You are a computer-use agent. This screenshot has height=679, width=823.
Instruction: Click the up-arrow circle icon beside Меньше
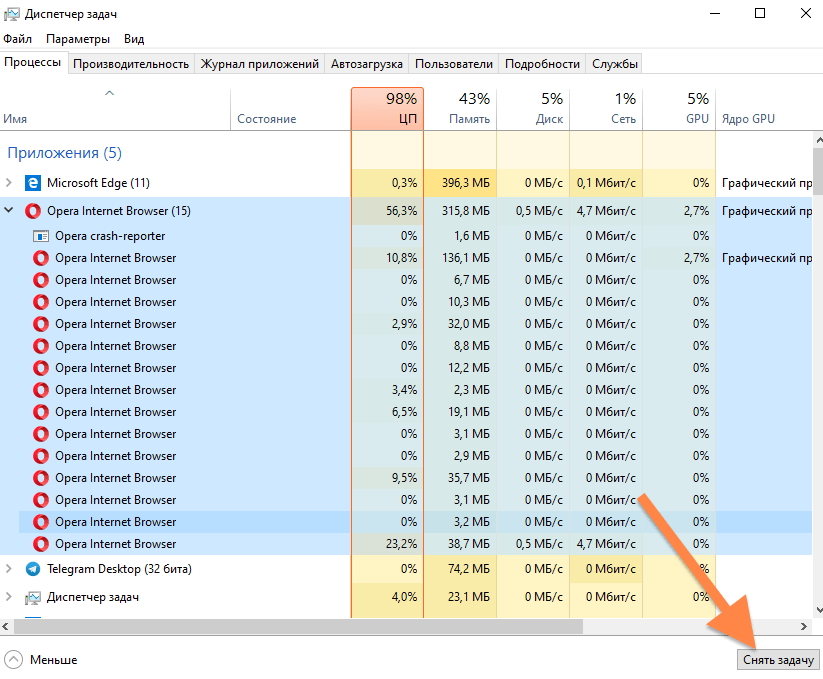(x=14, y=660)
